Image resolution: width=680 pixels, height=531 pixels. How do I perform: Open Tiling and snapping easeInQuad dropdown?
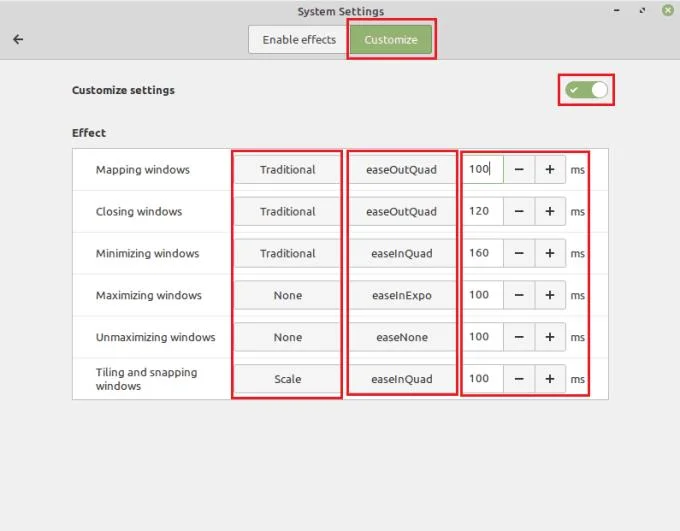402,379
